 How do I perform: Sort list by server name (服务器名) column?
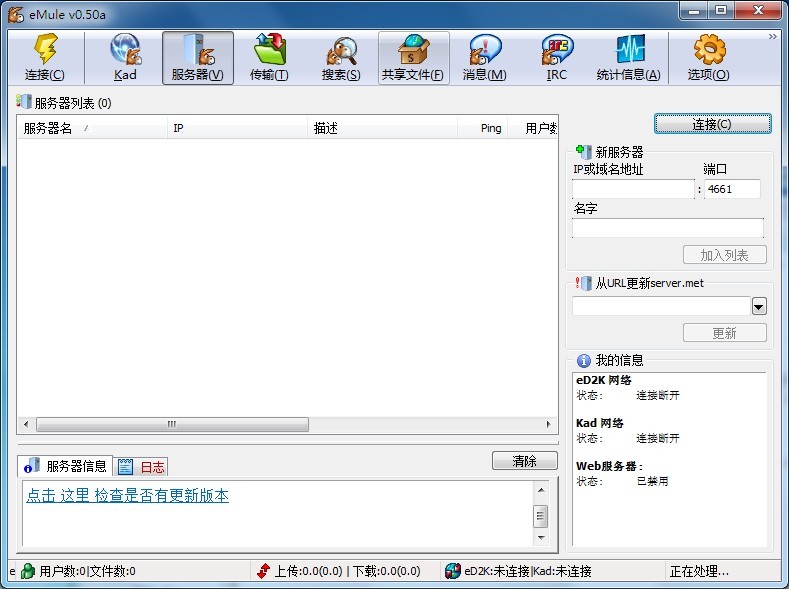[x=90, y=128]
